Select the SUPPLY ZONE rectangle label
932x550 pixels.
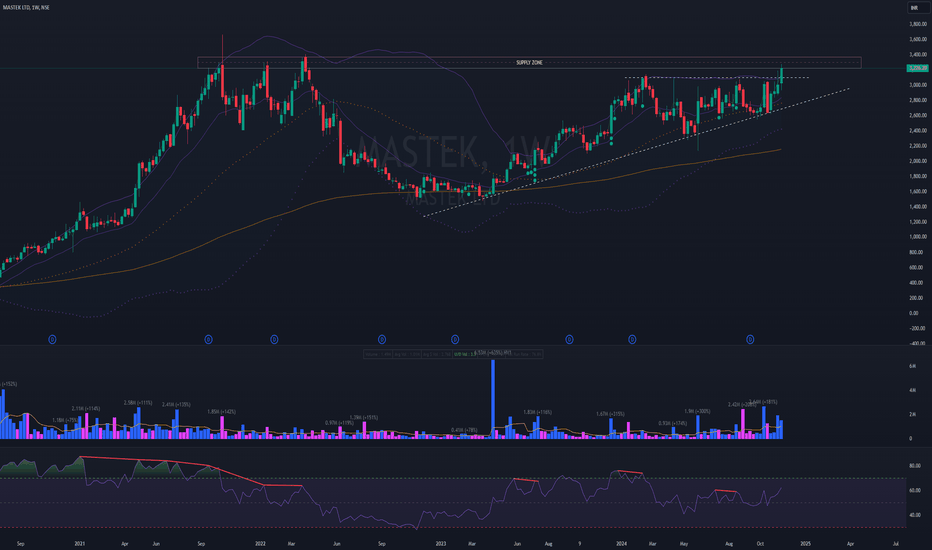pos(529,62)
